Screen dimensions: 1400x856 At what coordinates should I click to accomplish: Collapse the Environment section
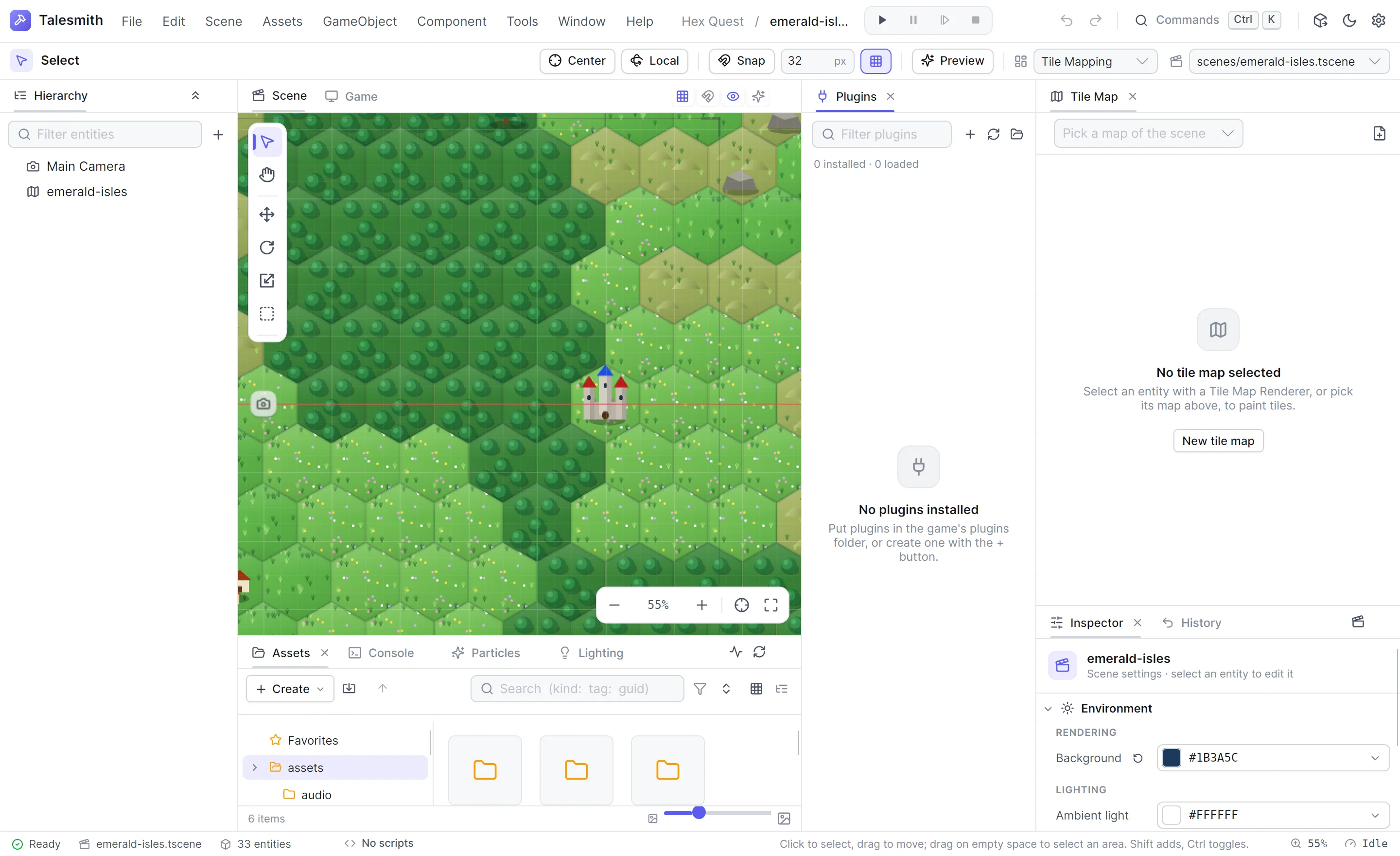pyautogui.click(x=1048, y=708)
